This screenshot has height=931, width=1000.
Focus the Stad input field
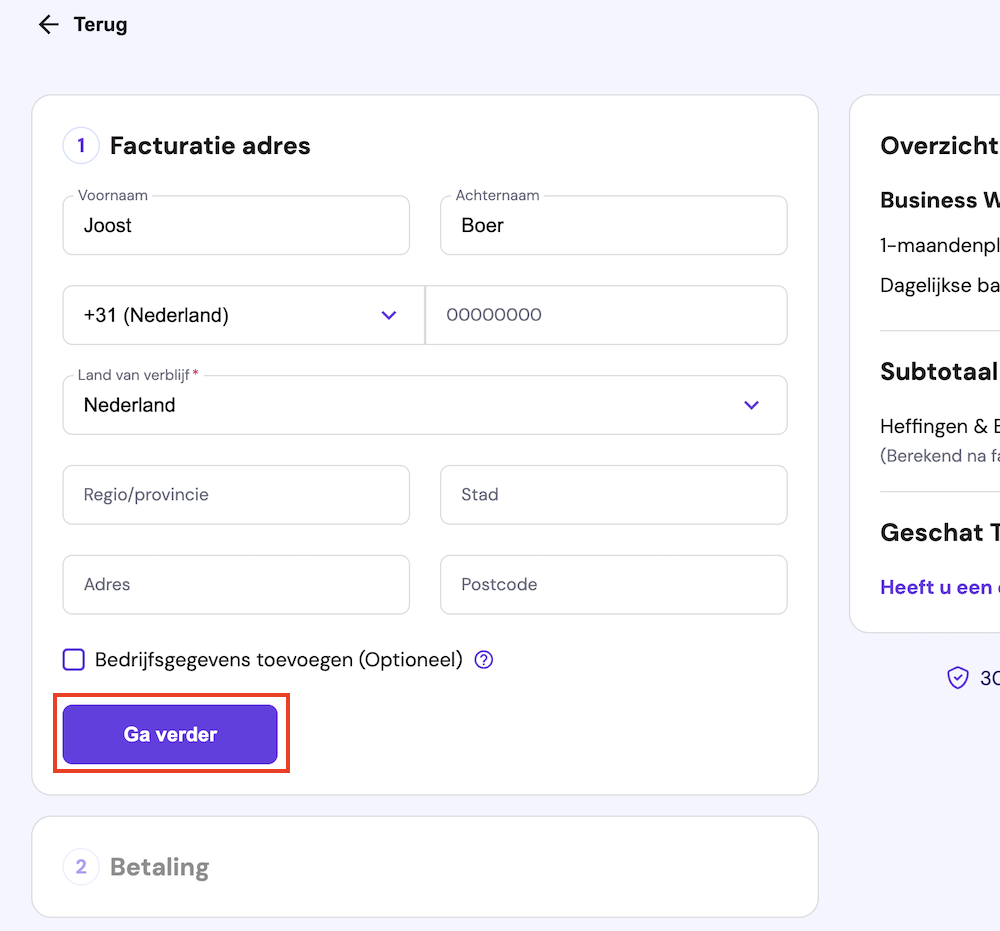tap(613, 495)
